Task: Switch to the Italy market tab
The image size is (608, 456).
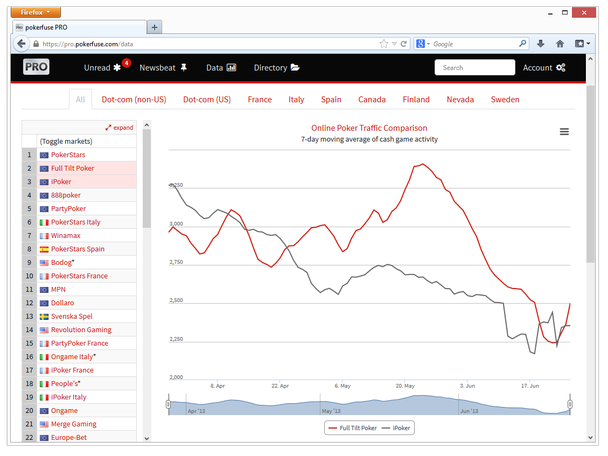Action: [x=296, y=100]
